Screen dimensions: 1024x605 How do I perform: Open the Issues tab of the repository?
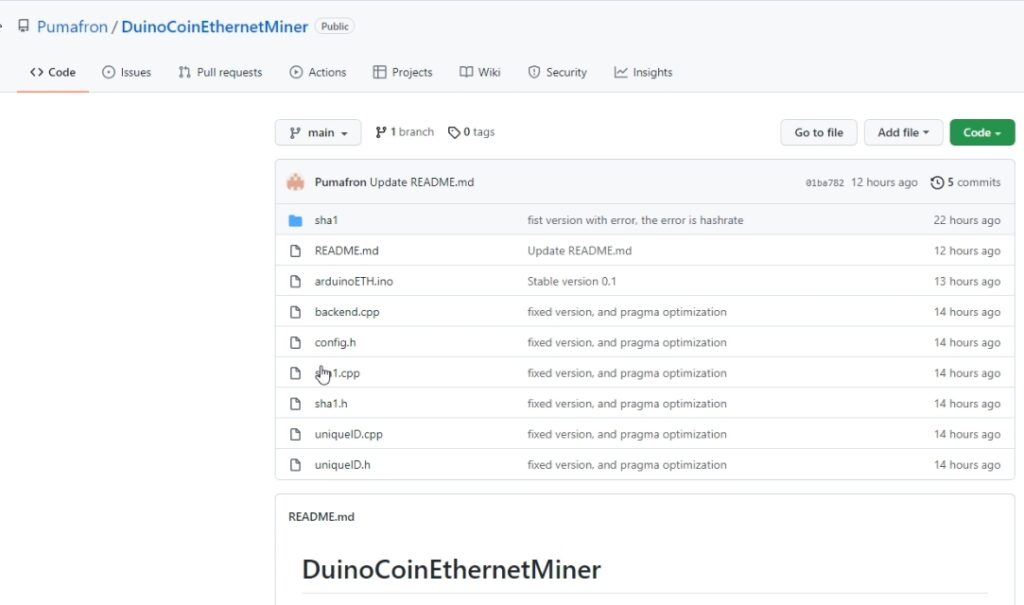(126, 72)
